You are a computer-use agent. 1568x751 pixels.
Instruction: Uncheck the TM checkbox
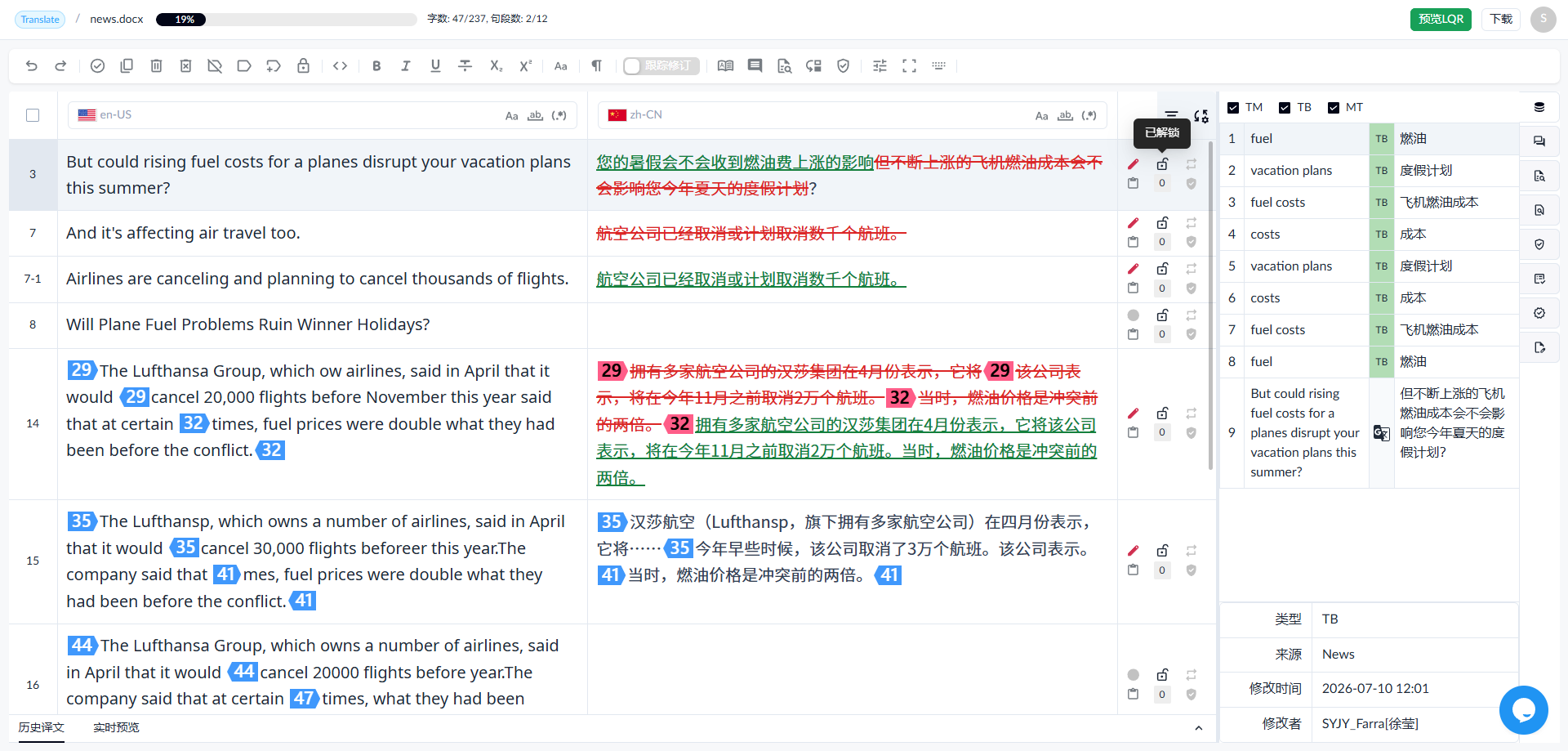[x=1233, y=108]
